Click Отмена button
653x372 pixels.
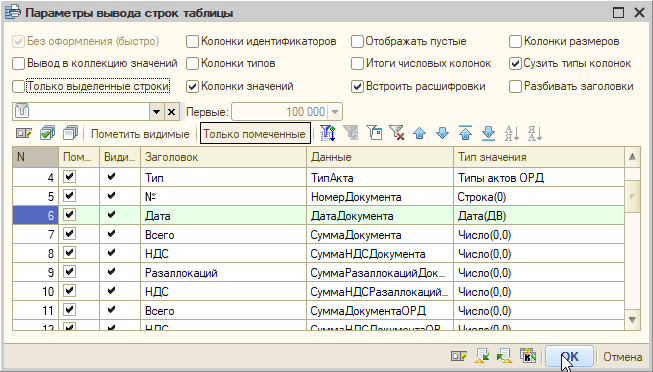point(623,357)
